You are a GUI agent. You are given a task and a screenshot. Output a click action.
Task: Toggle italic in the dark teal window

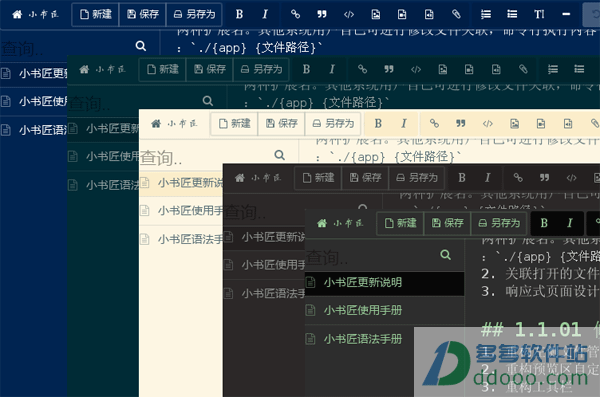332,69
